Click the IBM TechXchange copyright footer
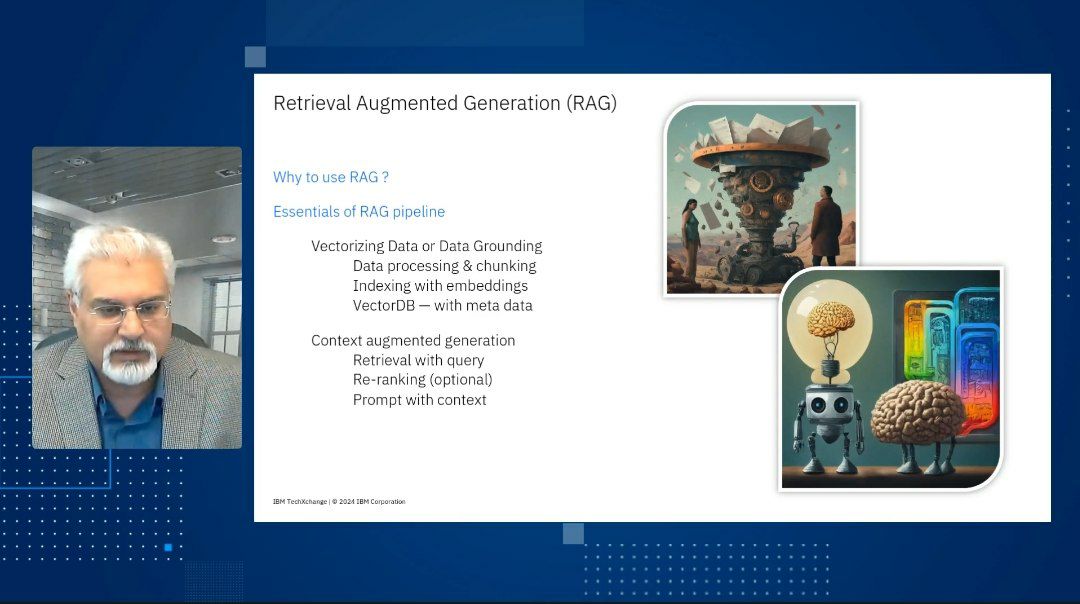The height and width of the screenshot is (604, 1080). pos(338,501)
